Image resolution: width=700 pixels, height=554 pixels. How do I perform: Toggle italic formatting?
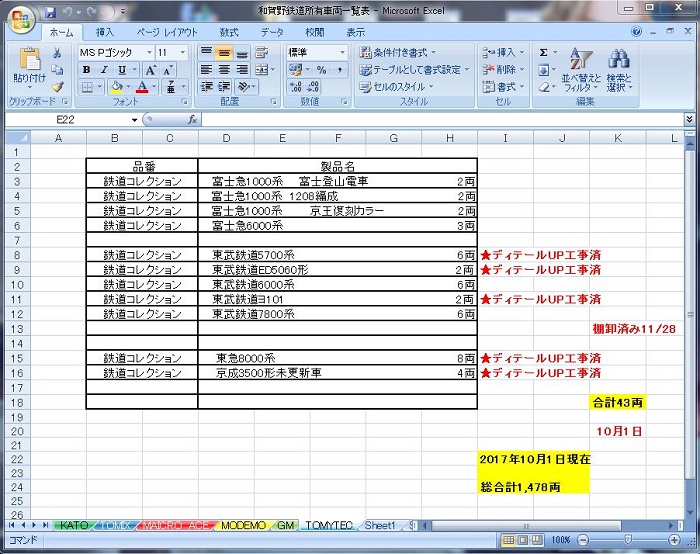(104, 70)
